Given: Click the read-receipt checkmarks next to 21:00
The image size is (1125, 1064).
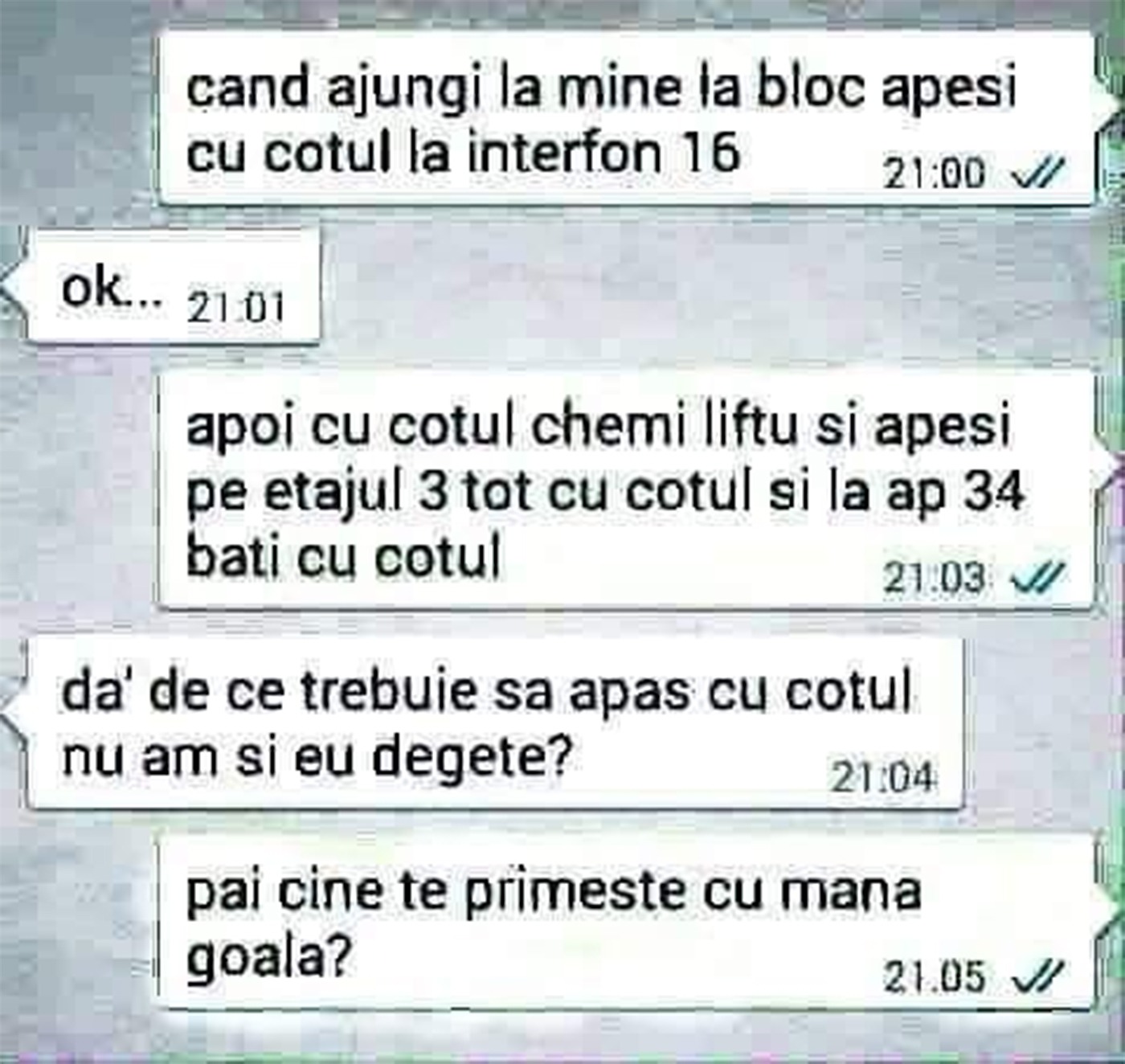Looking at the screenshot, I should (1040, 173).
